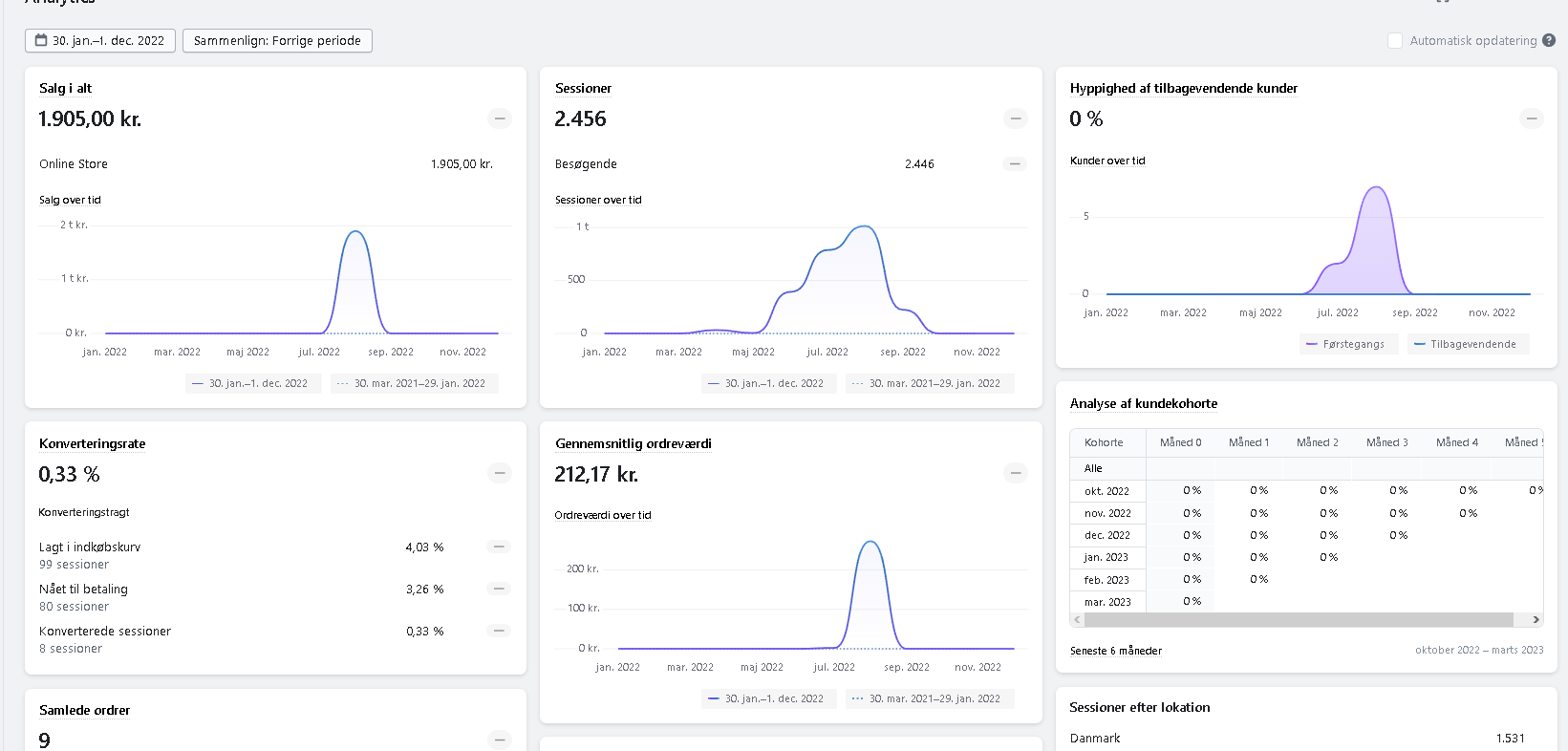Click the Måned 0 column header
The width and height of the screenshot is (1568, 751).
click(1180, 442)
